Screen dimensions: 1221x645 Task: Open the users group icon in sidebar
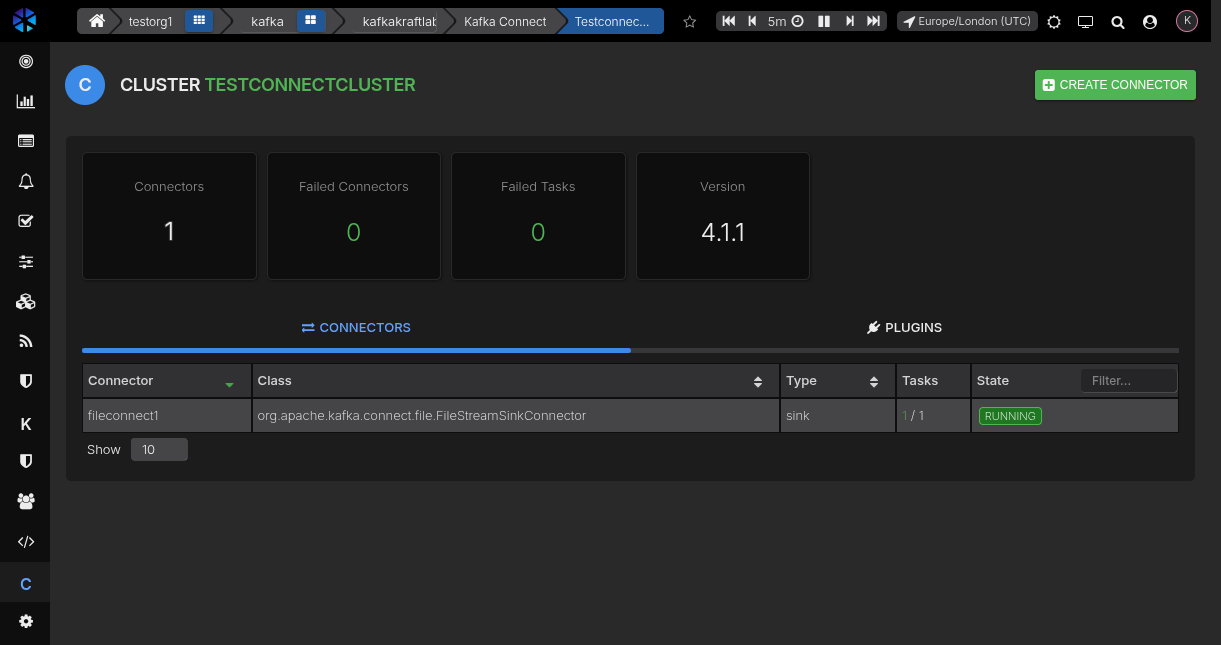click(x=26, y=500)
